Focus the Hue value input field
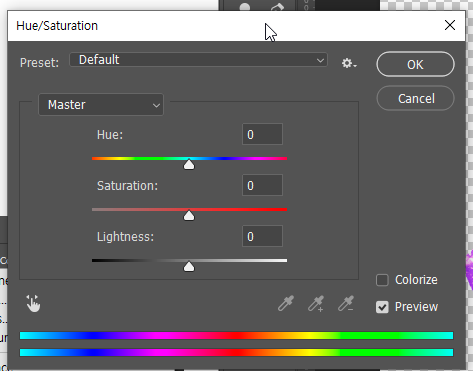The height and width of the screenshot is (371, 473). tap(262, 134)
